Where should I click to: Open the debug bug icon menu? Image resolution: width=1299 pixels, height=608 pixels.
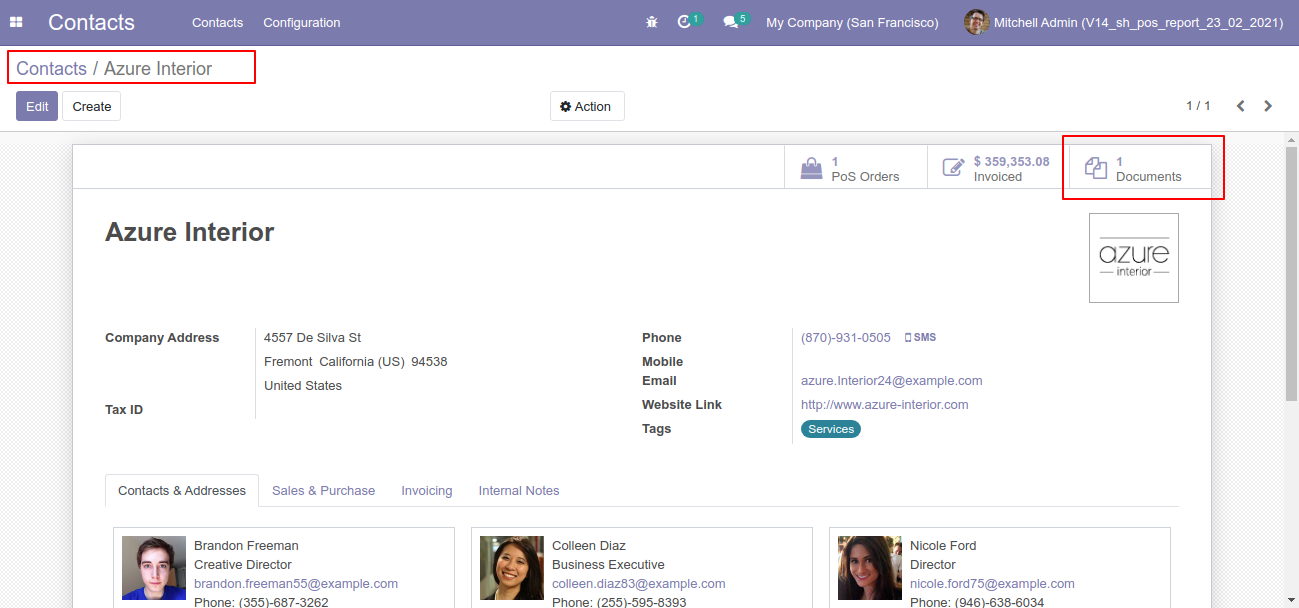652,22
